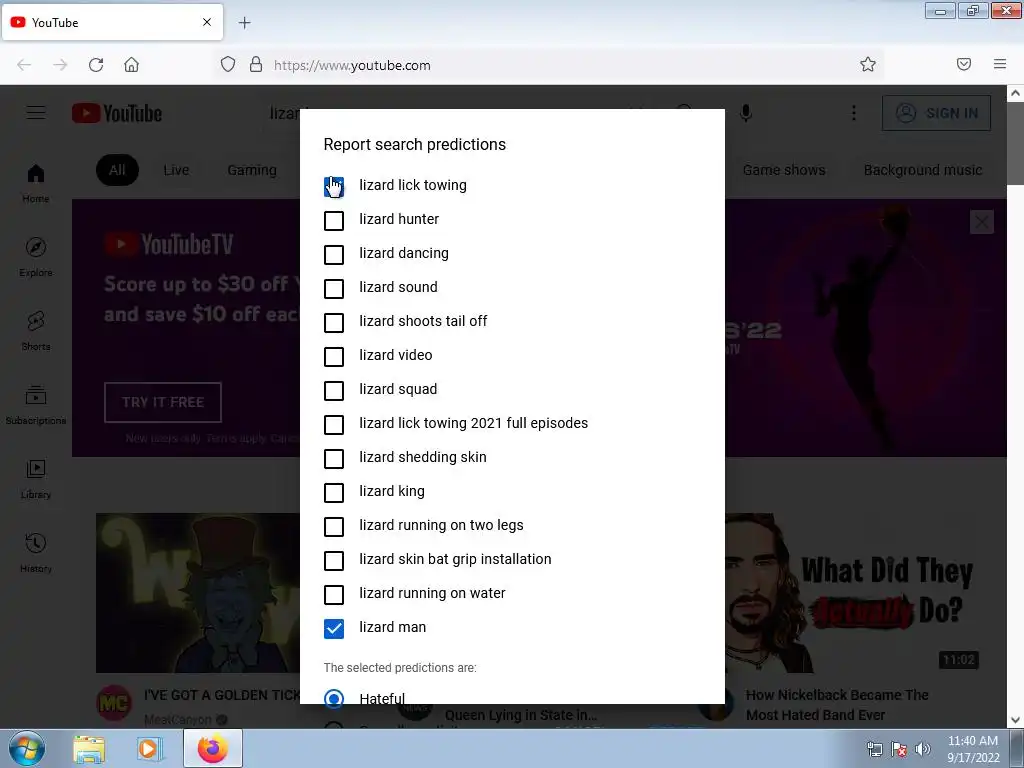
Task: Click the YouTube logo
Action: coord(117,113)
